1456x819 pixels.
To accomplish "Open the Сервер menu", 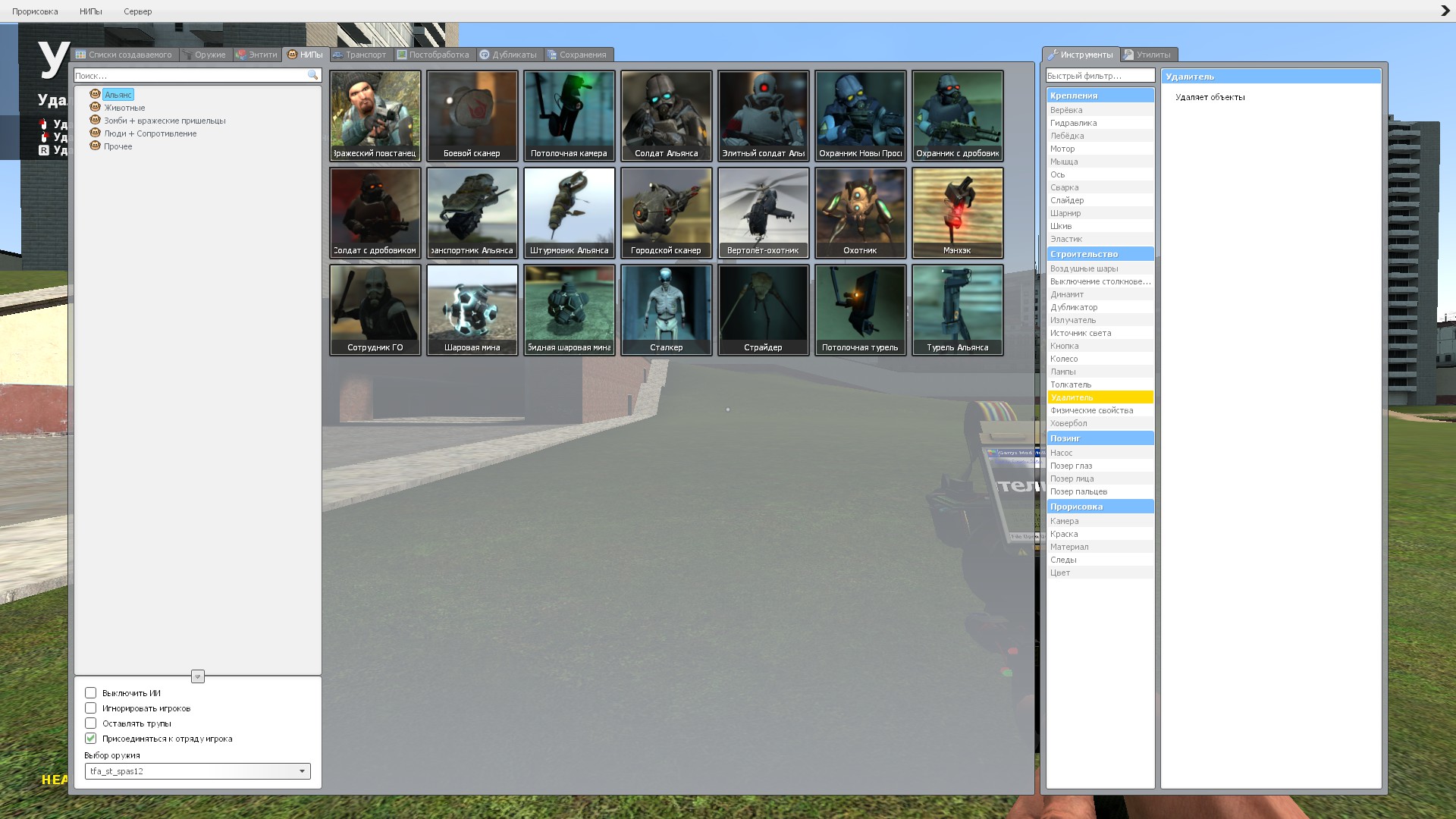I will point(137,11).
